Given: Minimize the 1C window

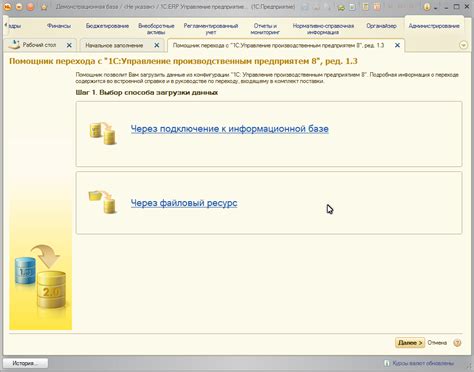Looking at the screenshot, I should [446, 7].
